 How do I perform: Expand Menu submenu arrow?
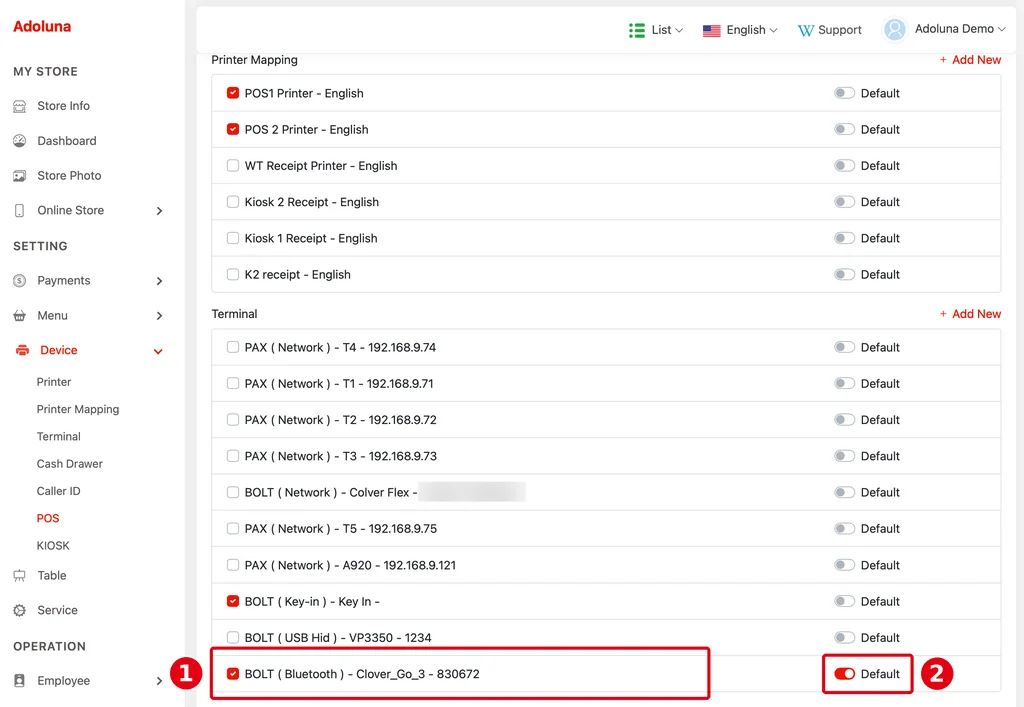(x=159, y=316)
